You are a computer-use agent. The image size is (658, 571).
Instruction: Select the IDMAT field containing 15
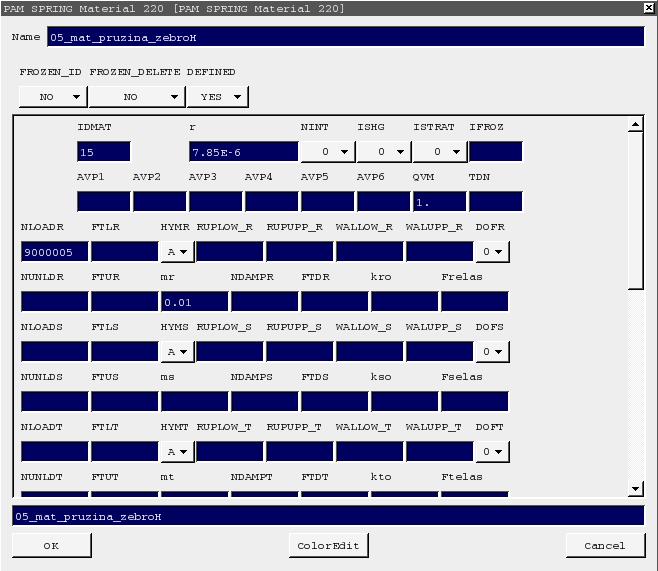pos(104,151)
